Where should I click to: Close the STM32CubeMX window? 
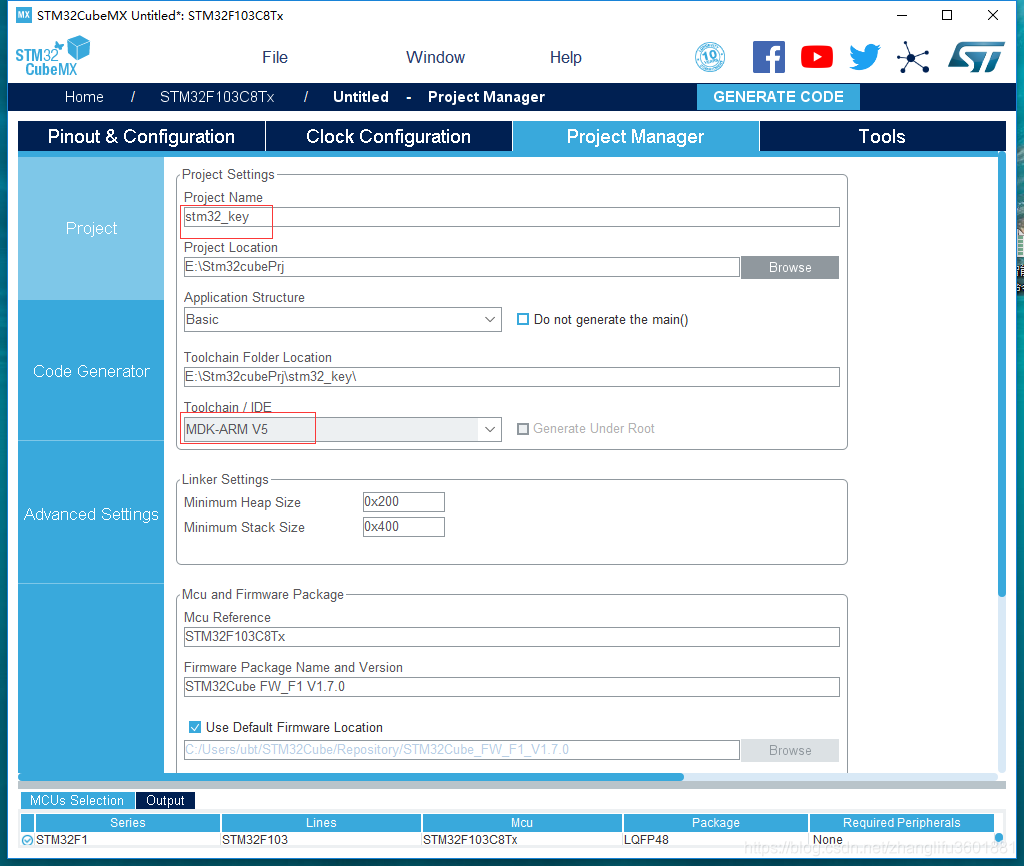(x=993, y=15)
